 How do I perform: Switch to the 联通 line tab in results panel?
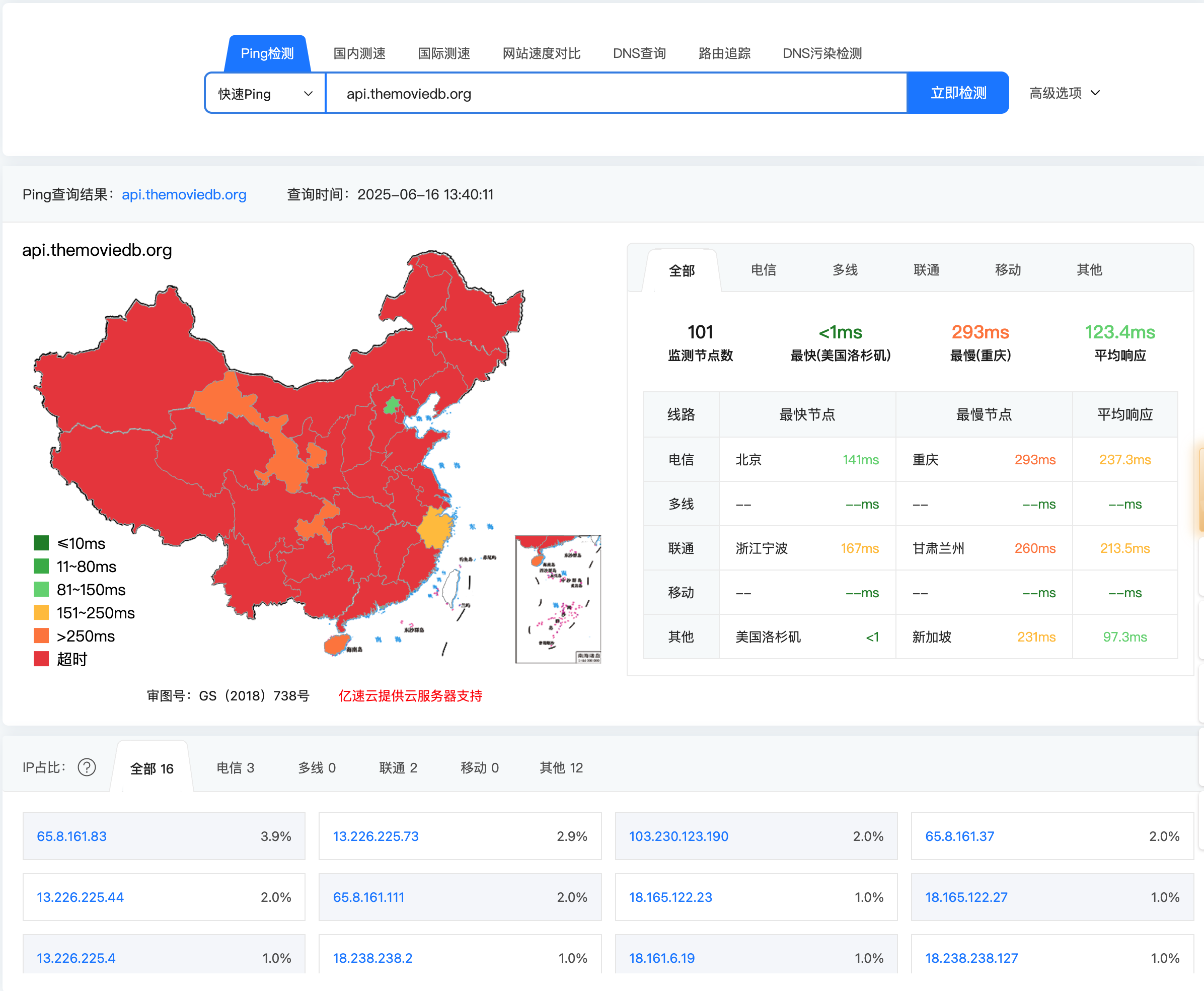[x=927, y=270]
